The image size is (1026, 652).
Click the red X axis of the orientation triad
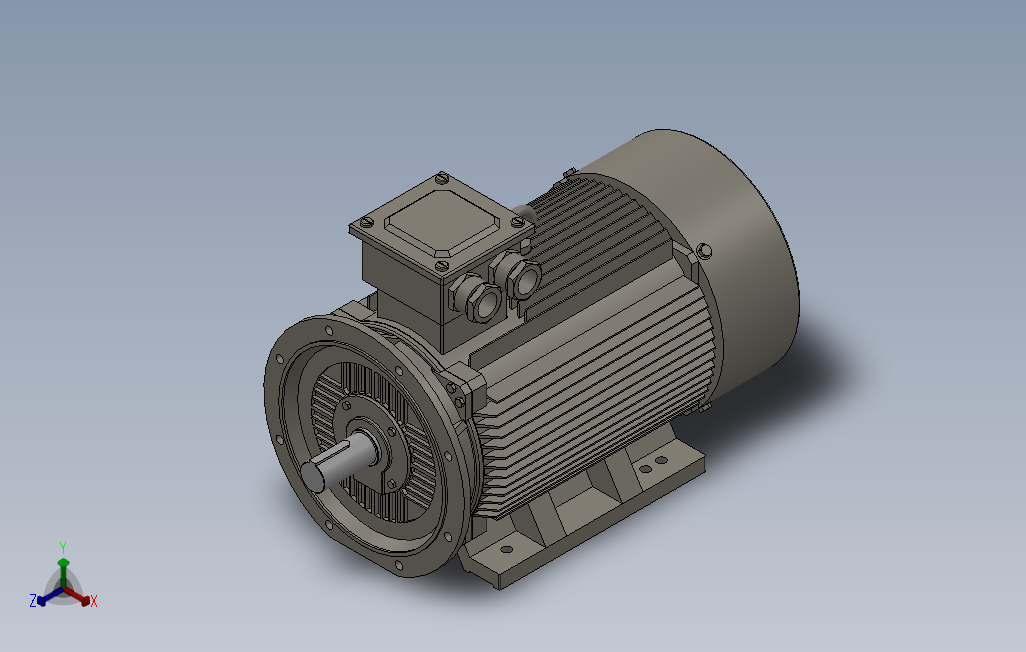(79, 596)
